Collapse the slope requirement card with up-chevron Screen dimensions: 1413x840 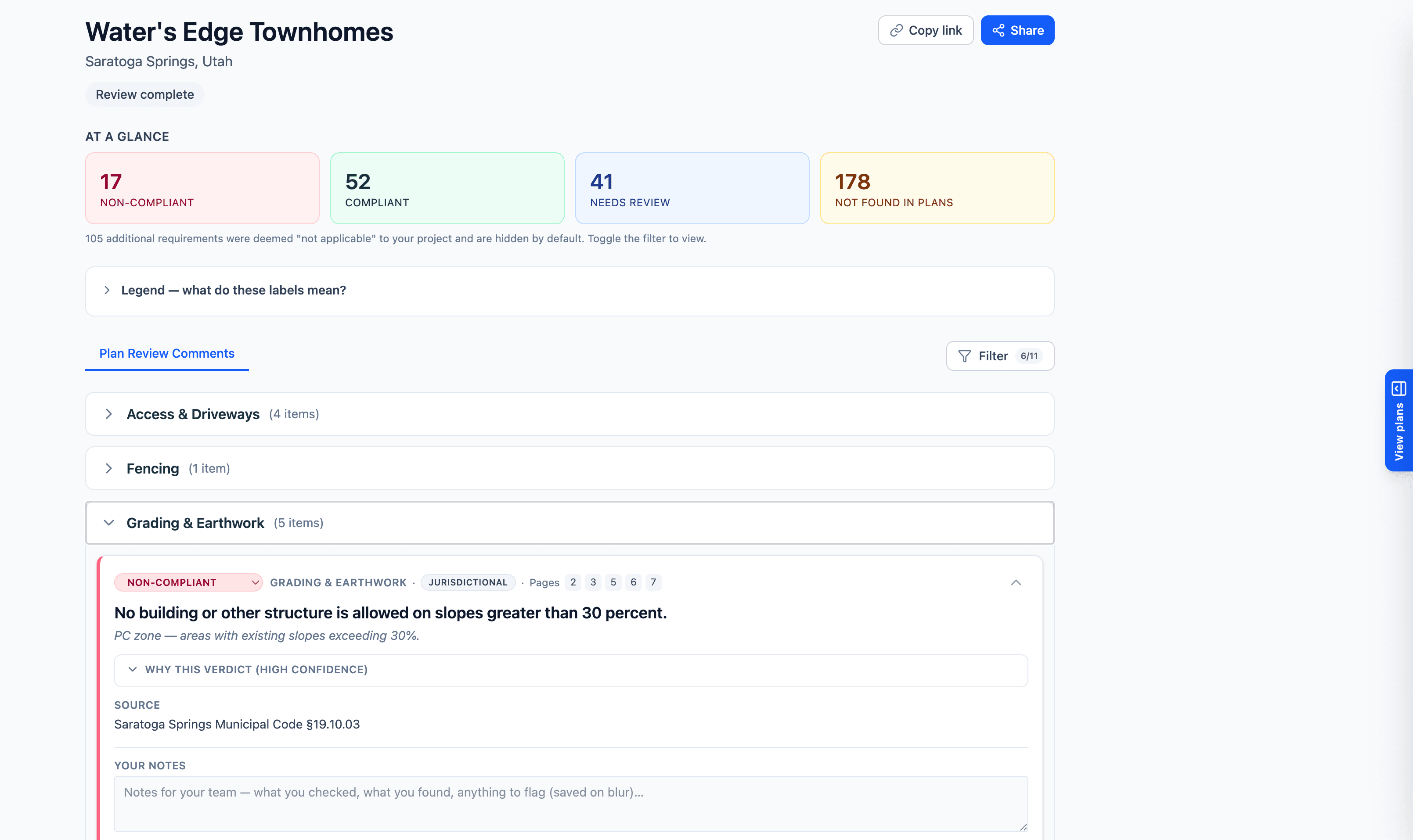click(1016, 582)
